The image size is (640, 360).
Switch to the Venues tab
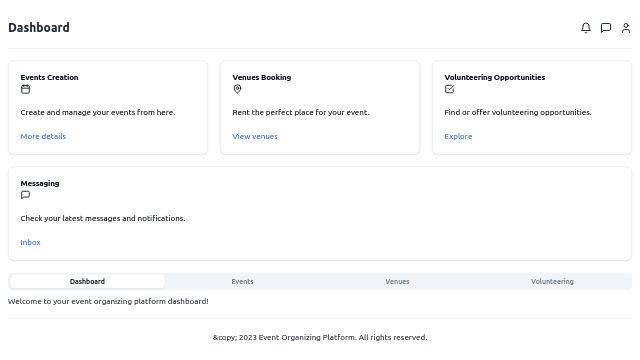coord(397,281)
